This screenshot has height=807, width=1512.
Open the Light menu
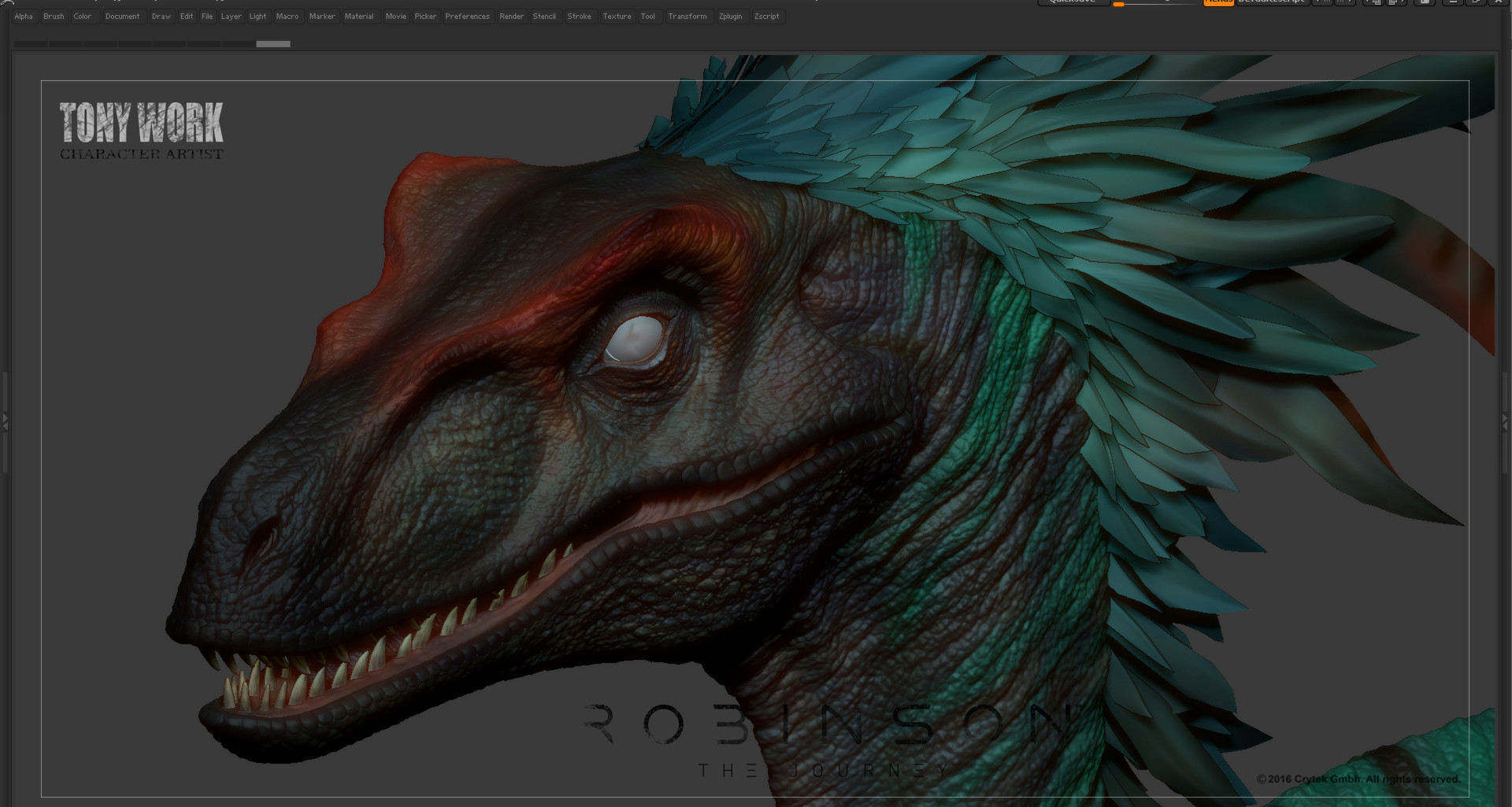tap(258, 16)
